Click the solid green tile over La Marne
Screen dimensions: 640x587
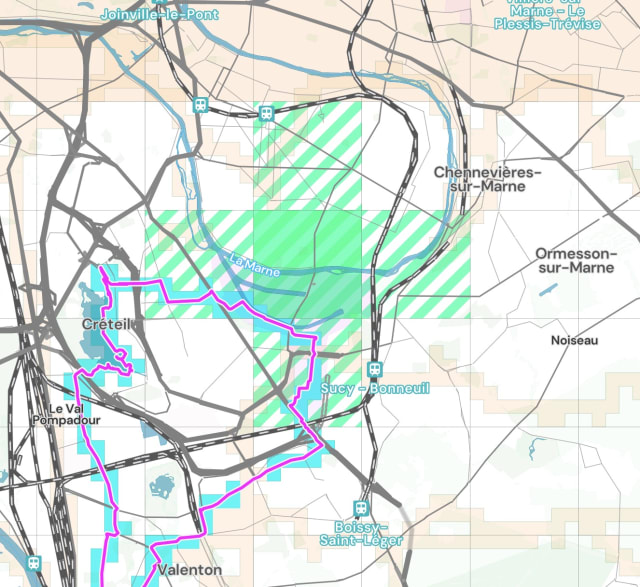pyautogui.click(x=307, y=265)
